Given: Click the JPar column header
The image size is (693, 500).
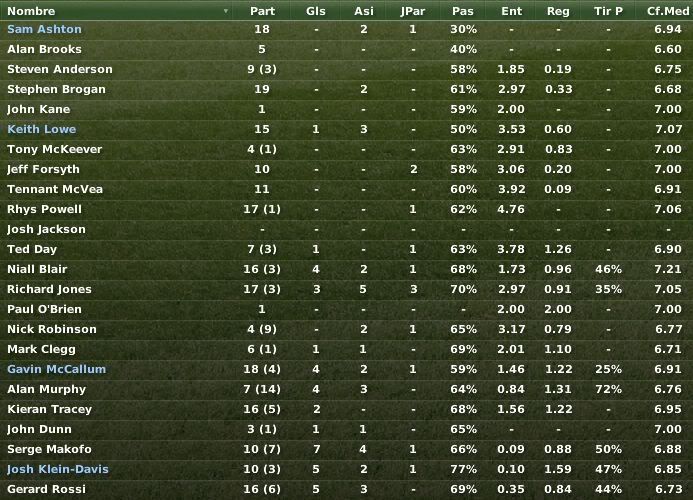Looking at the screenshot, I should coord(413,11).
